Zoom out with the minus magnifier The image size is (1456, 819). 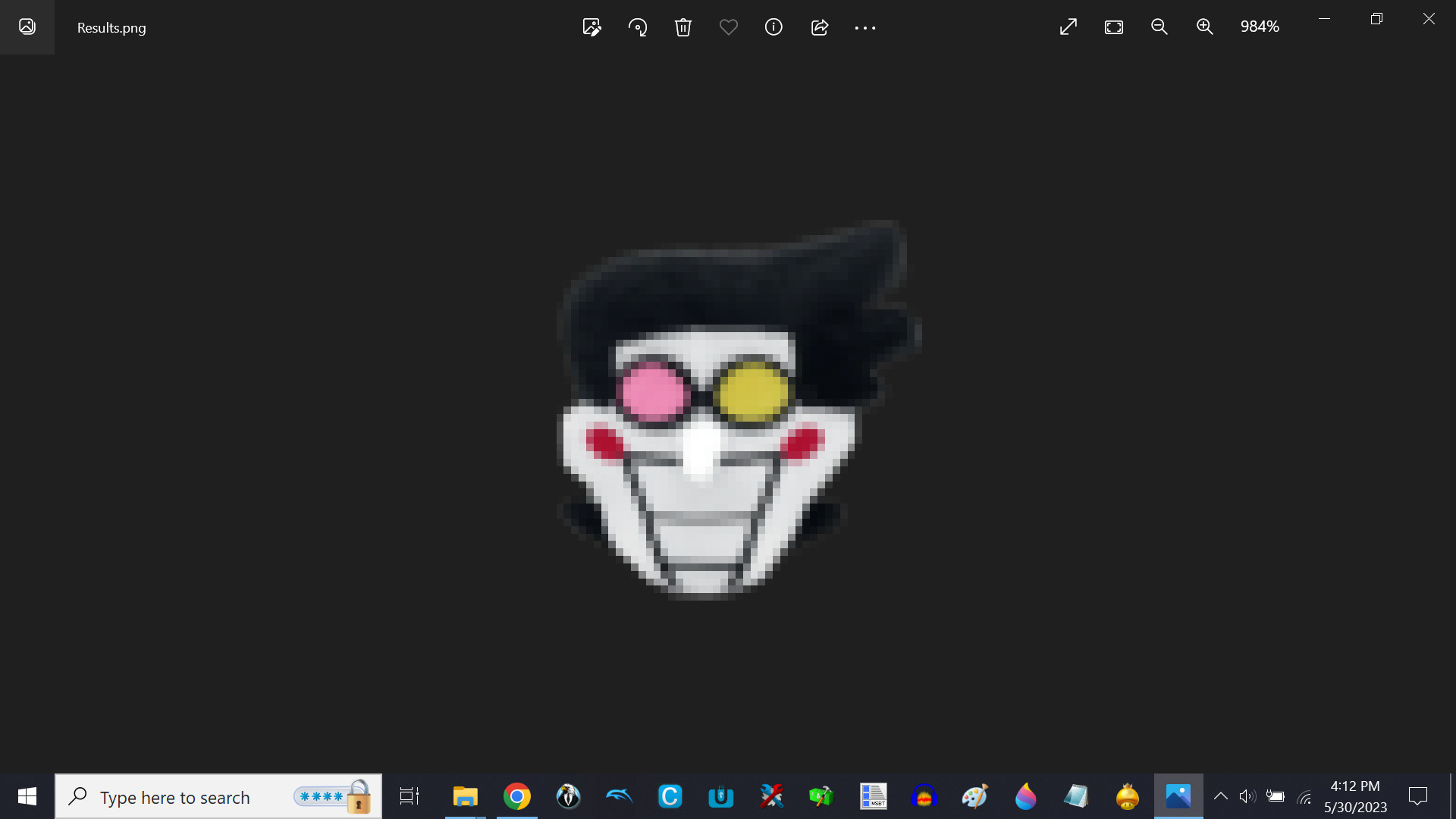click(1159, 27)
